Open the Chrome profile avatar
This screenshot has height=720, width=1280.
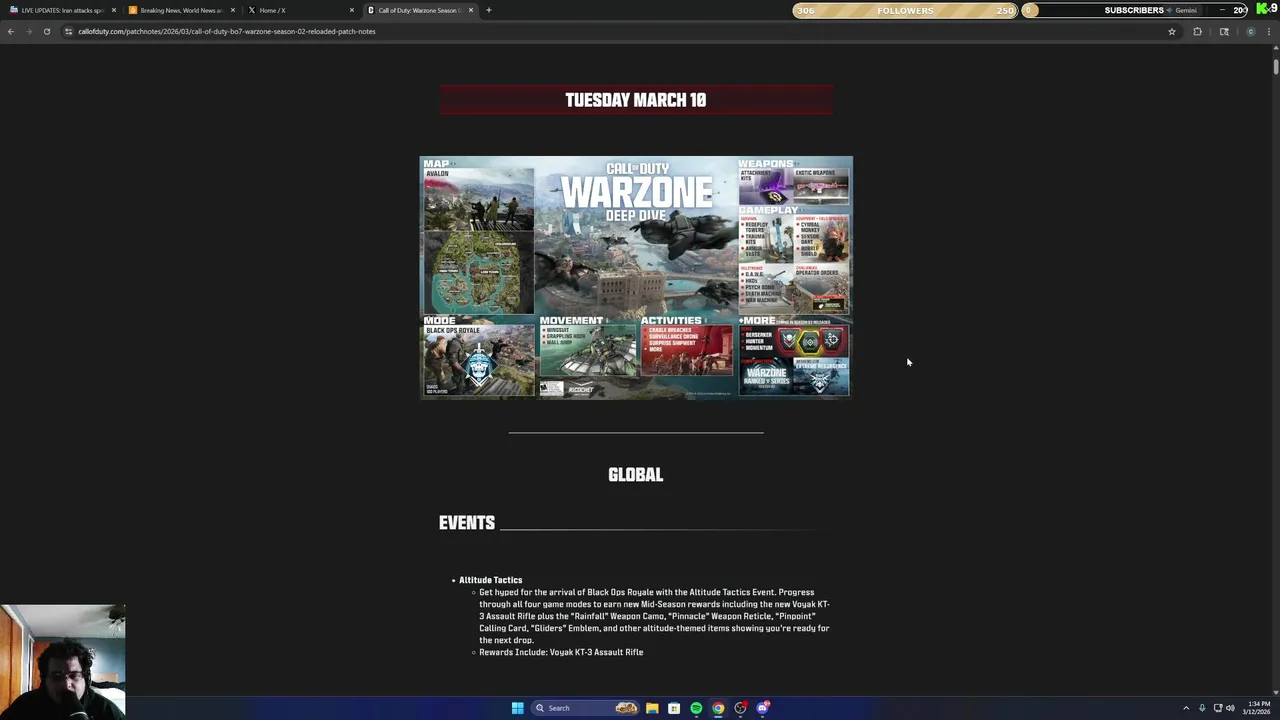[1250, 31]
